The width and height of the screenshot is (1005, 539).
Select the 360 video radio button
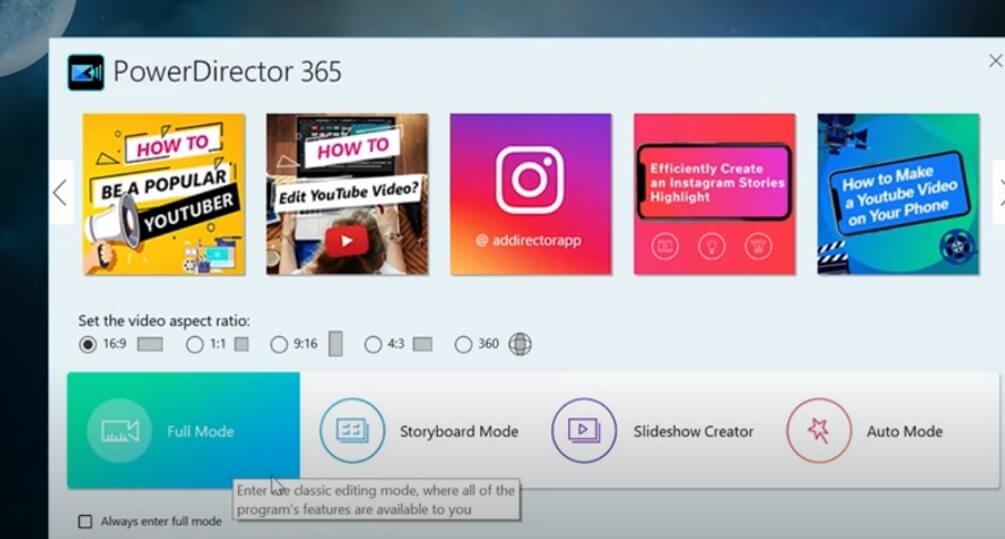click(x=463, y=345)
